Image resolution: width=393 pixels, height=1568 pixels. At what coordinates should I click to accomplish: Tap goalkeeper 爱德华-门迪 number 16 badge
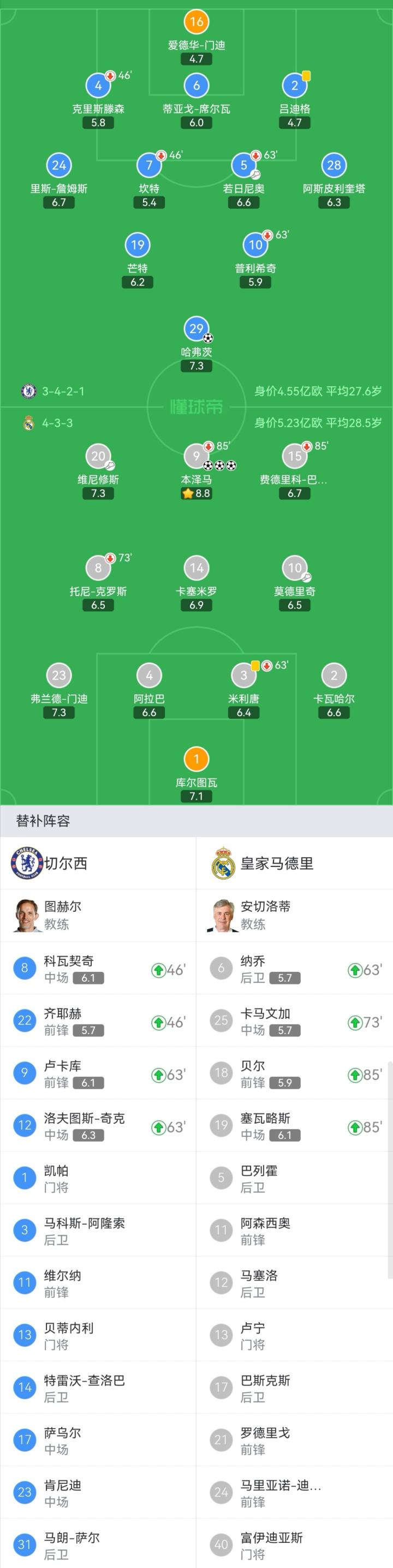[196, 22]
